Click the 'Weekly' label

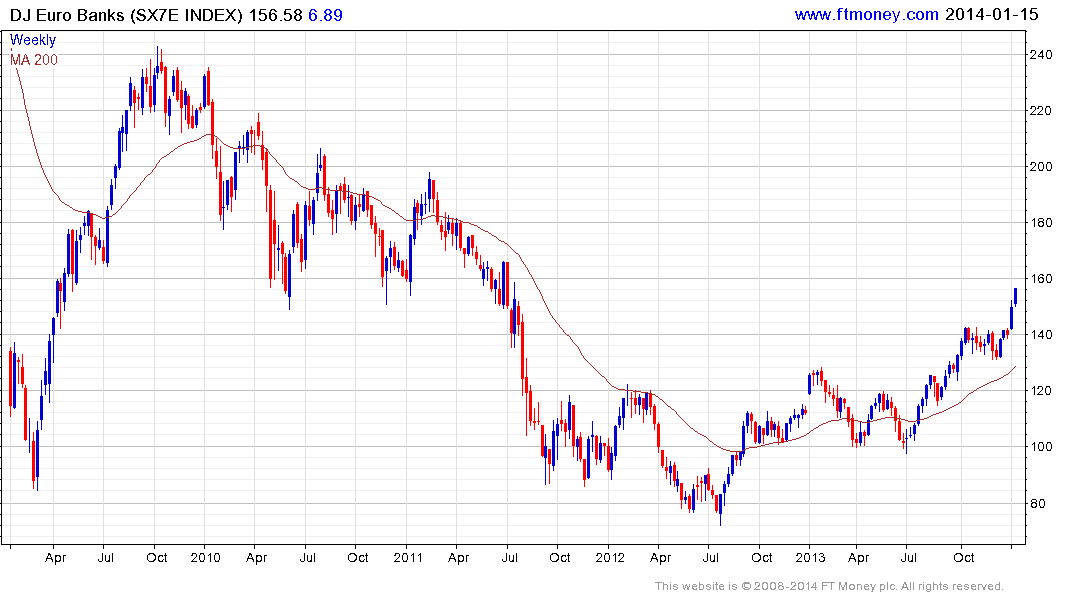coord(33,40)
